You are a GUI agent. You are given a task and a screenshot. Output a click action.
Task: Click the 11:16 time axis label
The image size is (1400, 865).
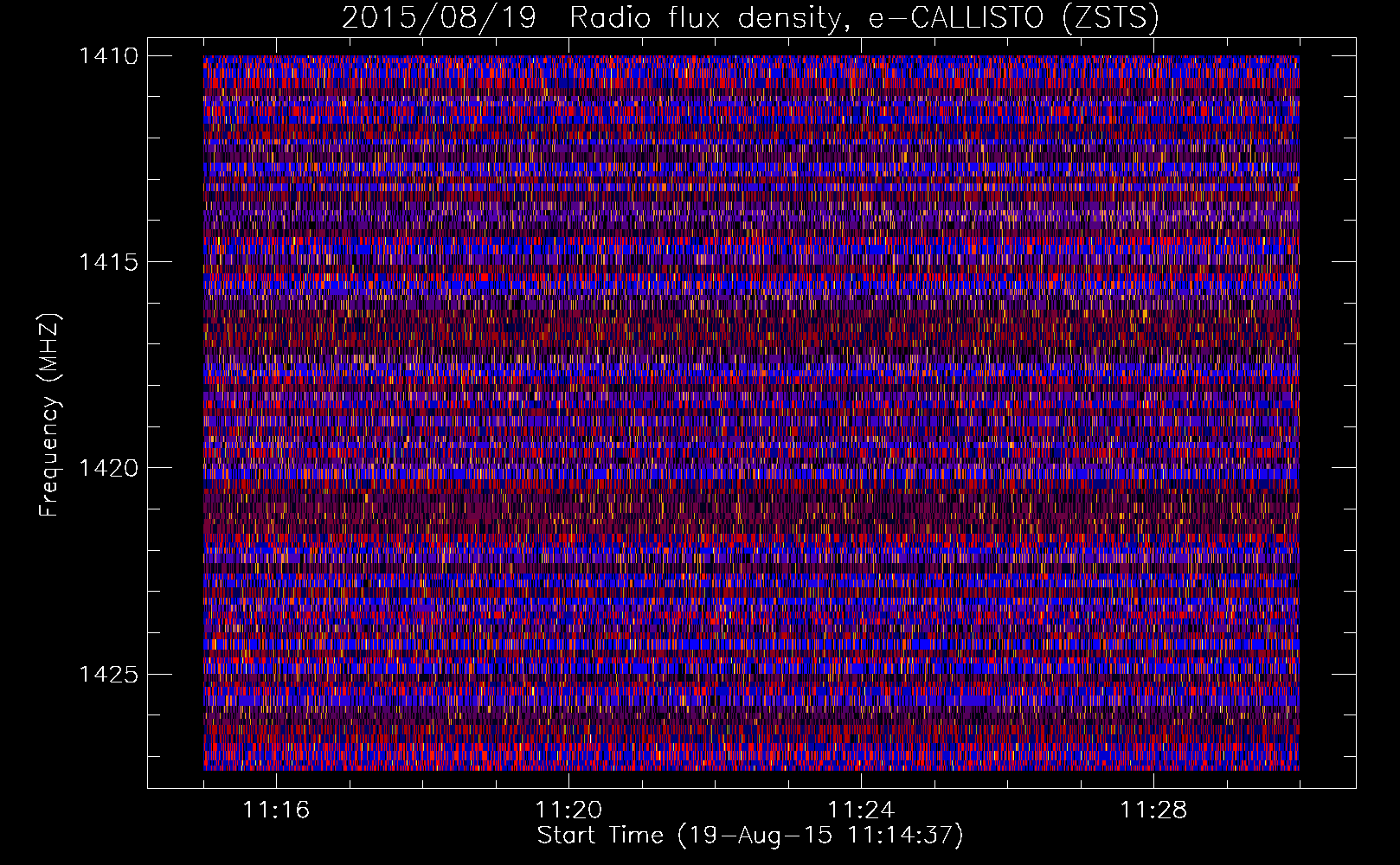pyautogui.click(x=276, y=811)
